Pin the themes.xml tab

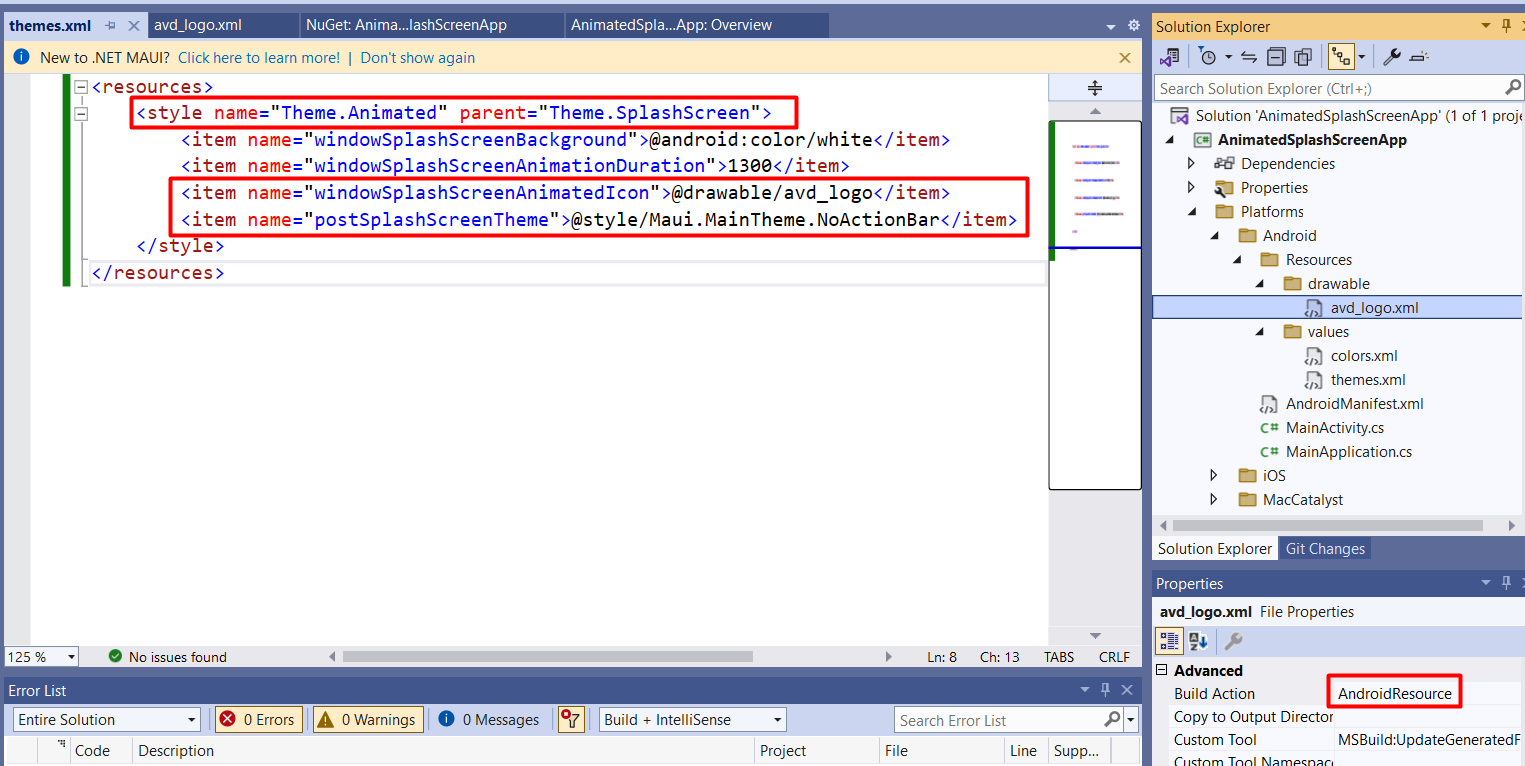(110, 25)
